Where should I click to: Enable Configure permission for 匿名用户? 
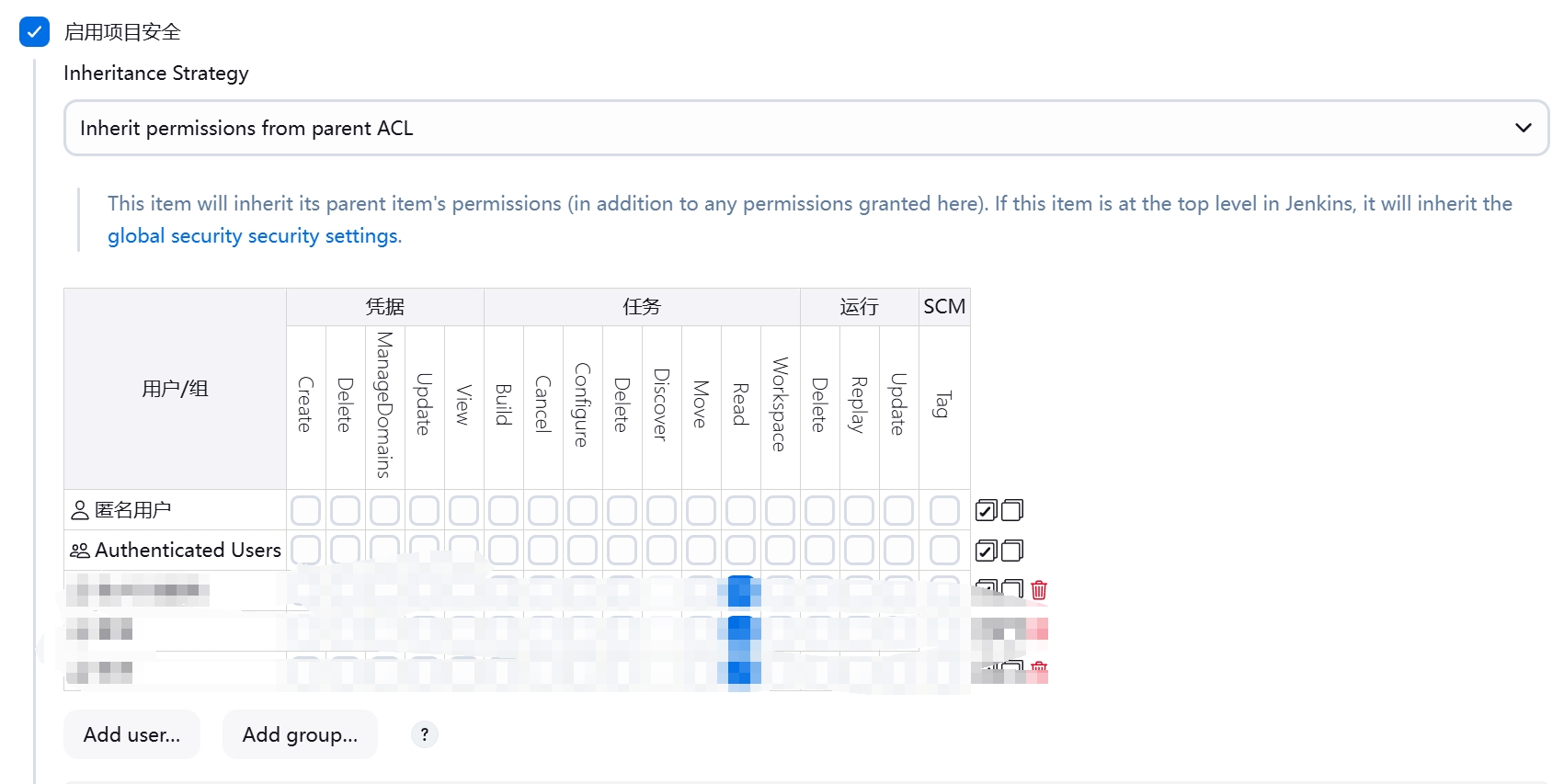click(582, 510)
